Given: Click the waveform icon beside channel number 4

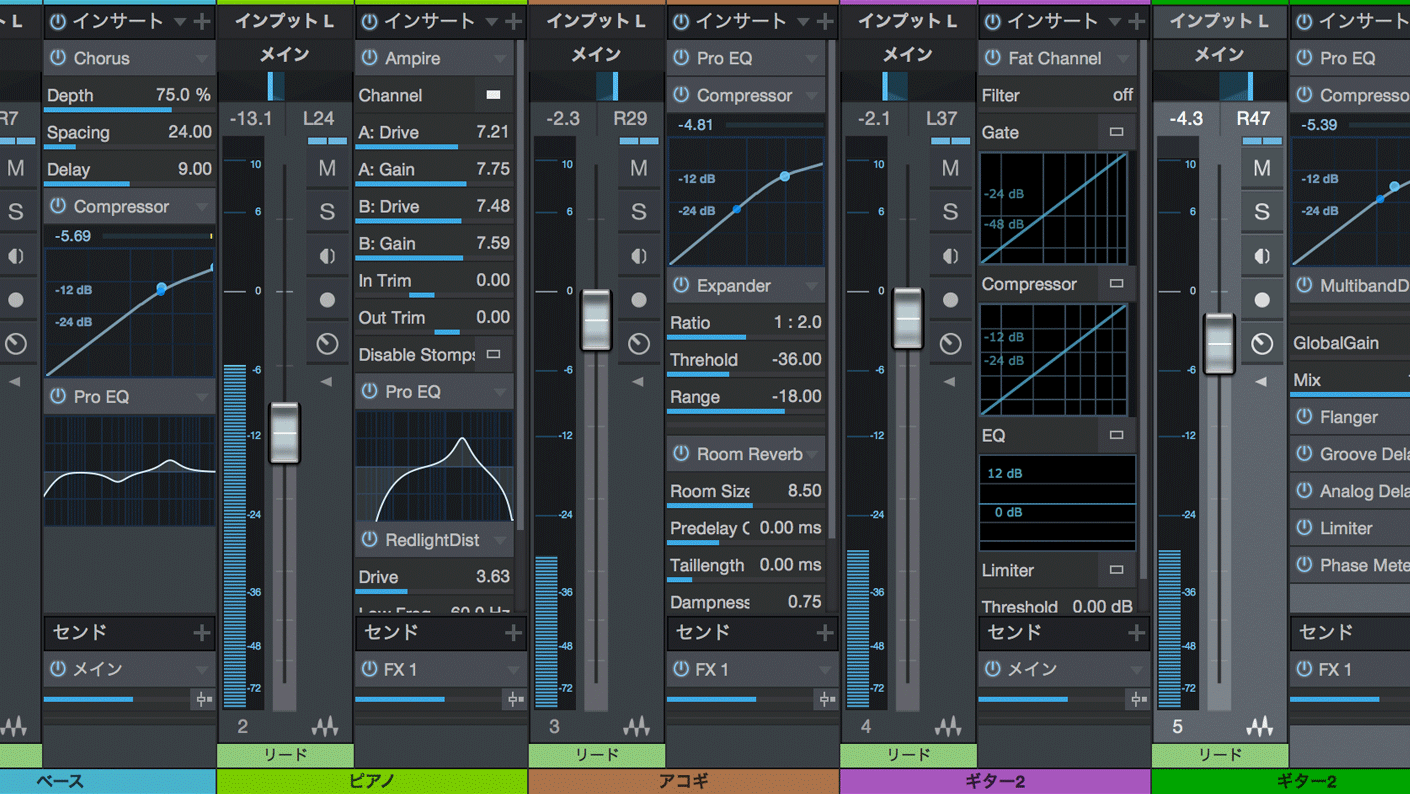Looking at the screenshot, I should click(x=948, y=726).
